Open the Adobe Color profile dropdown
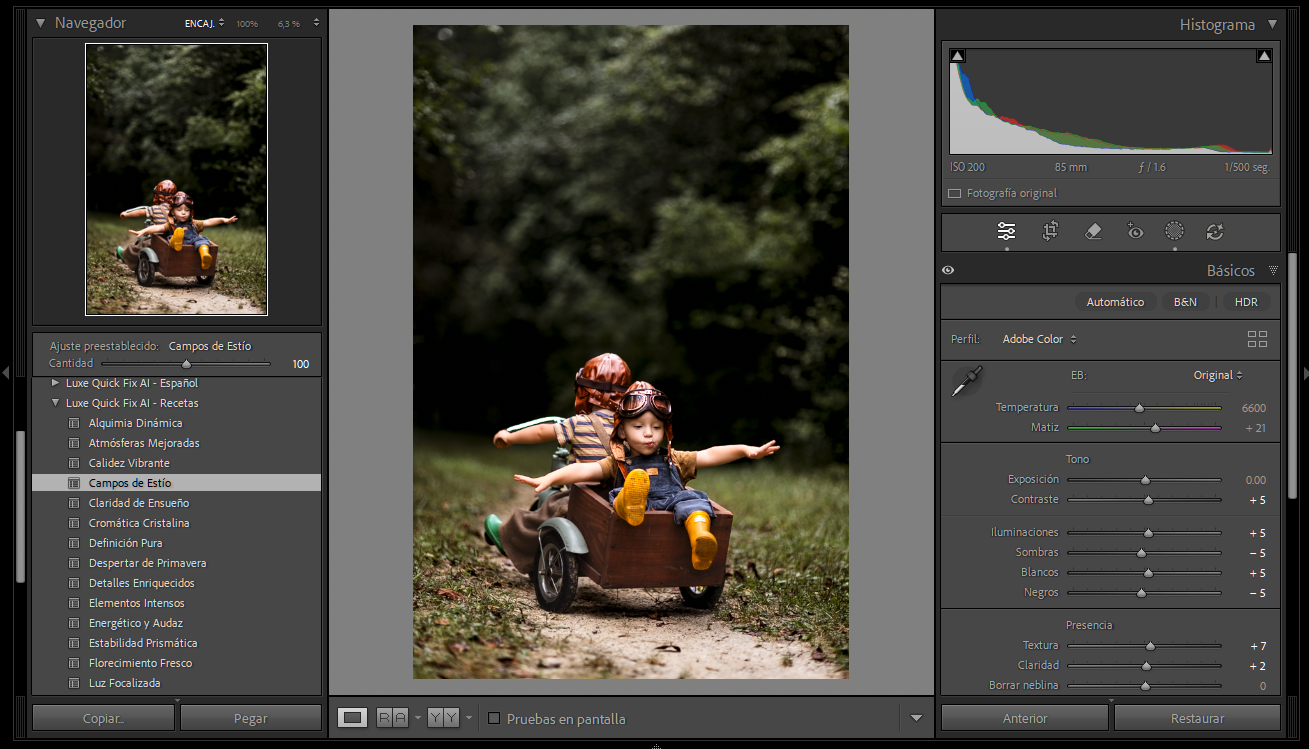This screenshot has width=1309, height=749. pos(1039,339)
